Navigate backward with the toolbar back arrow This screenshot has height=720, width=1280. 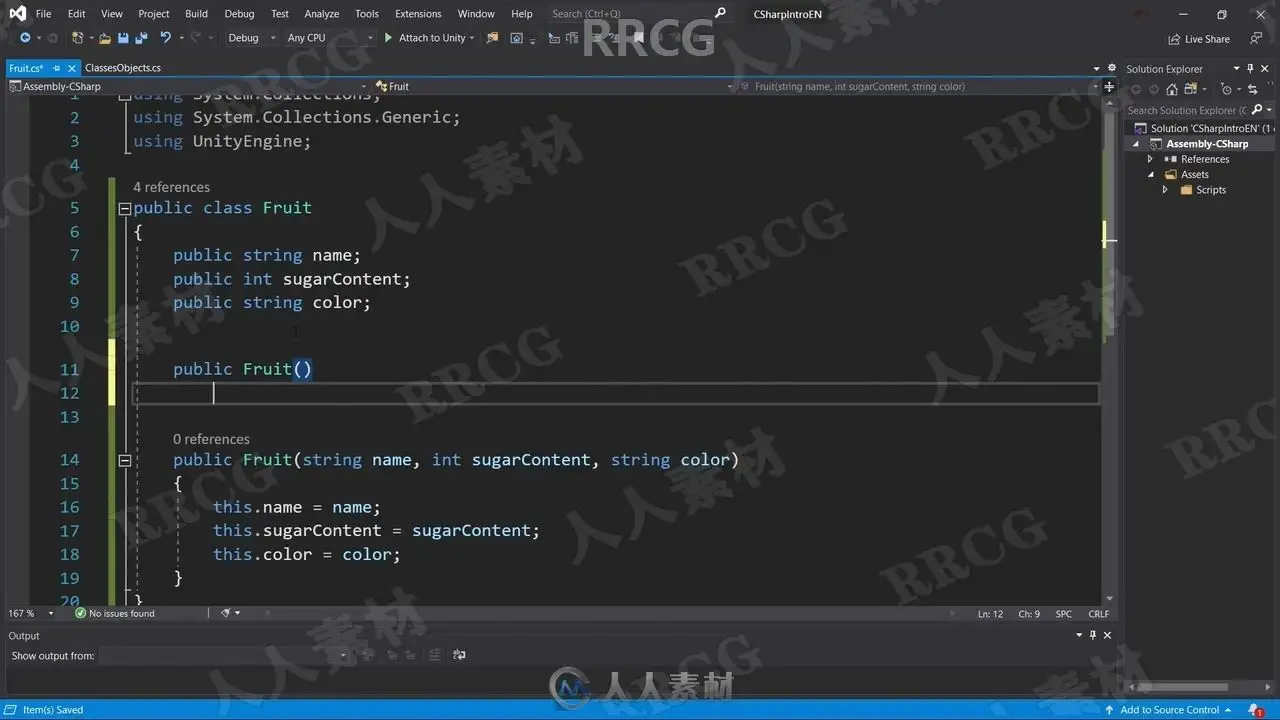[25, 38]
